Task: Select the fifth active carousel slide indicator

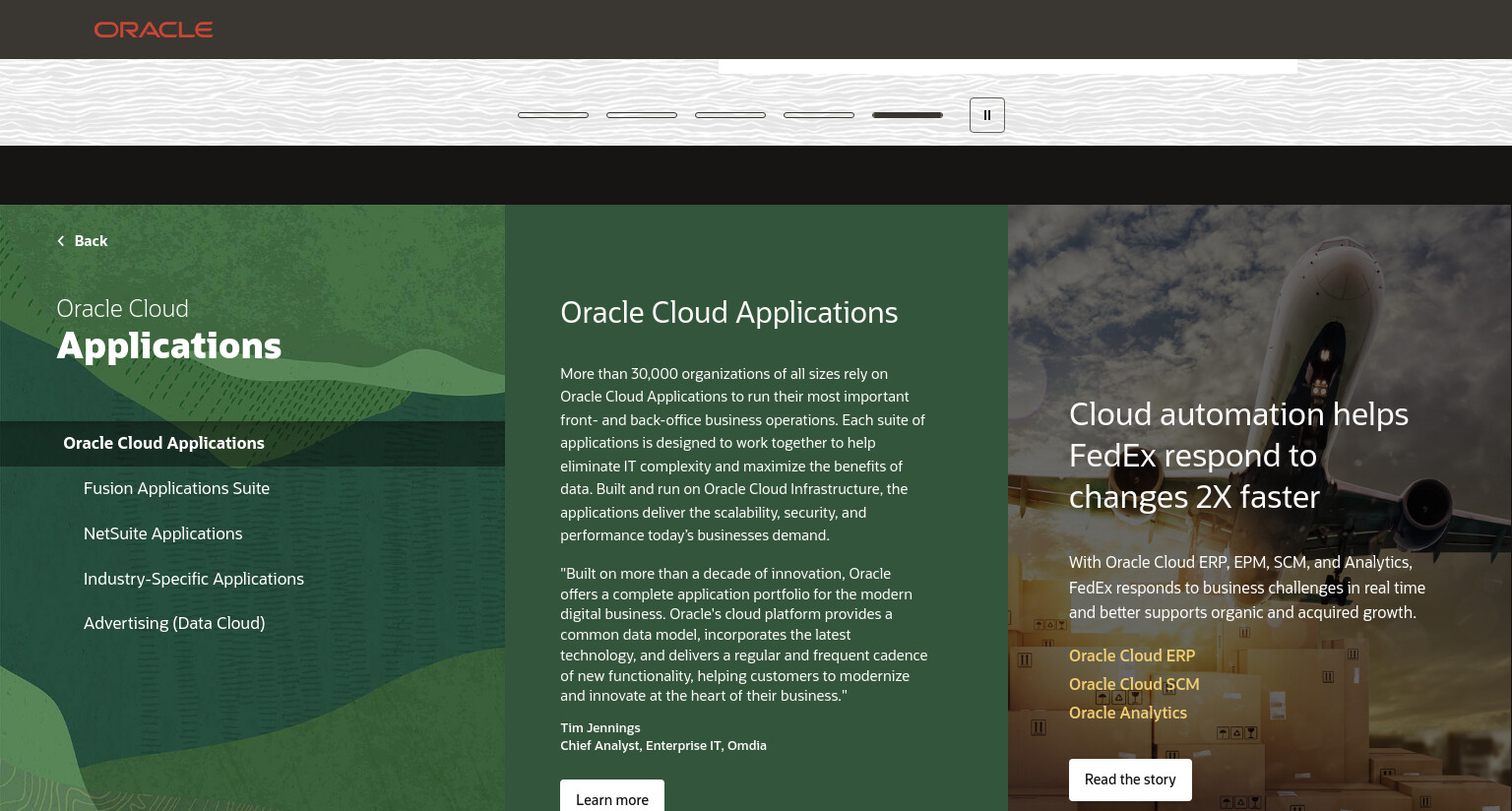Action: pyautogui.click(x=908, y=115)
